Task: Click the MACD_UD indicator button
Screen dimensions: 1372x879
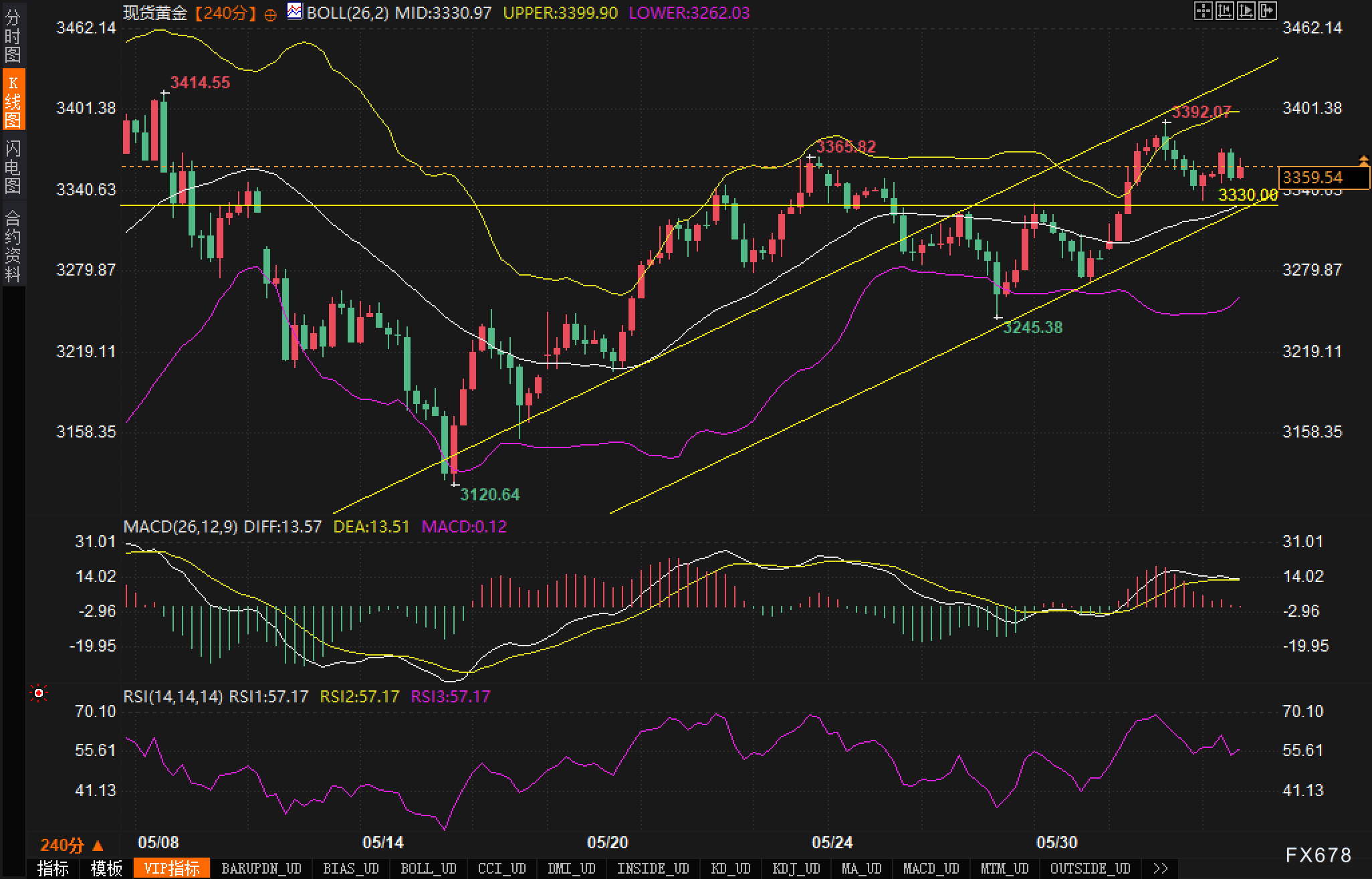Action: click(931, 868)
